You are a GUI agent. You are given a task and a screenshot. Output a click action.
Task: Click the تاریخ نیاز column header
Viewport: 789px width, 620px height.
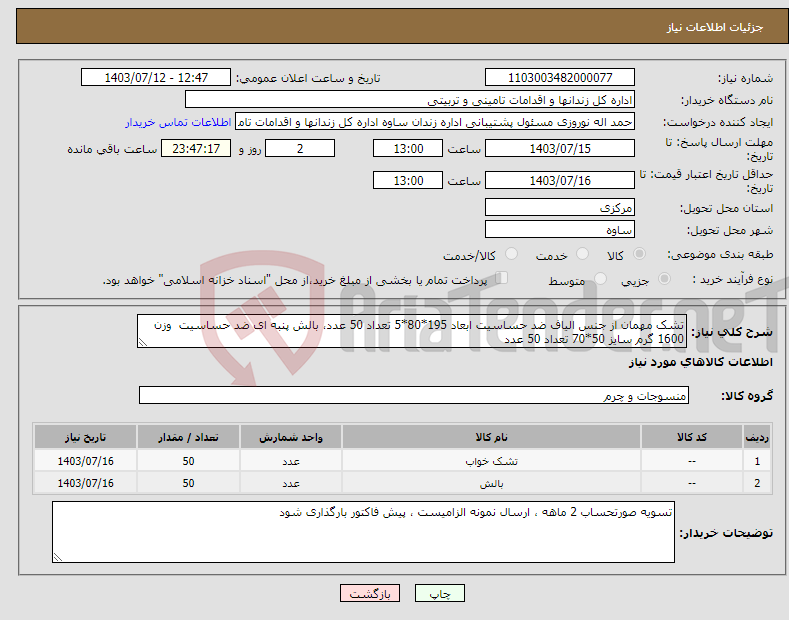coord(86,437)
